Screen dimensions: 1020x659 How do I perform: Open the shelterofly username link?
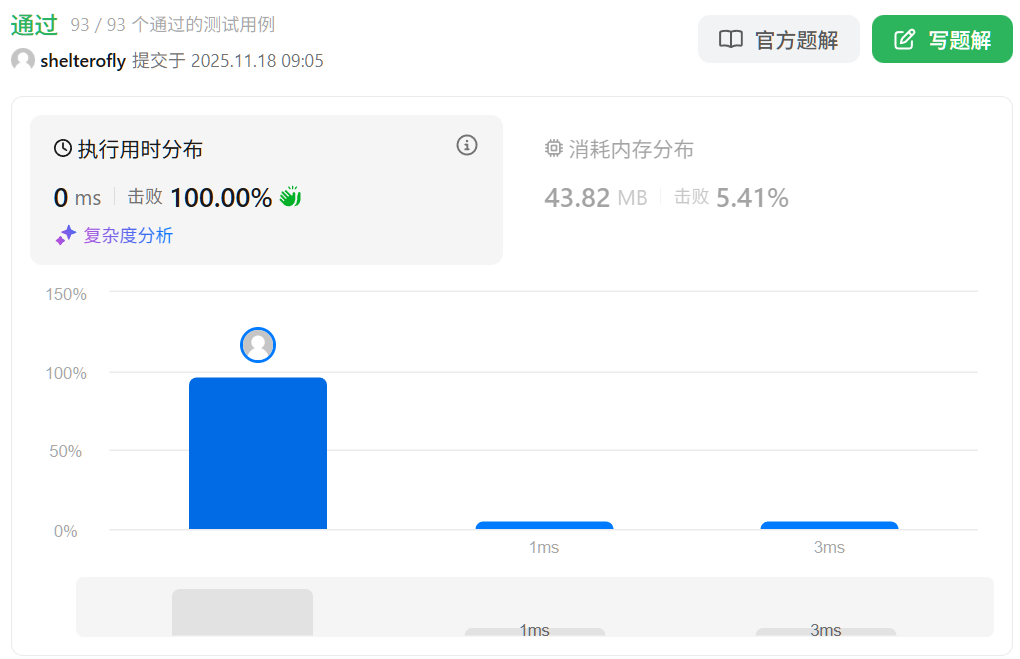point(83,61)
